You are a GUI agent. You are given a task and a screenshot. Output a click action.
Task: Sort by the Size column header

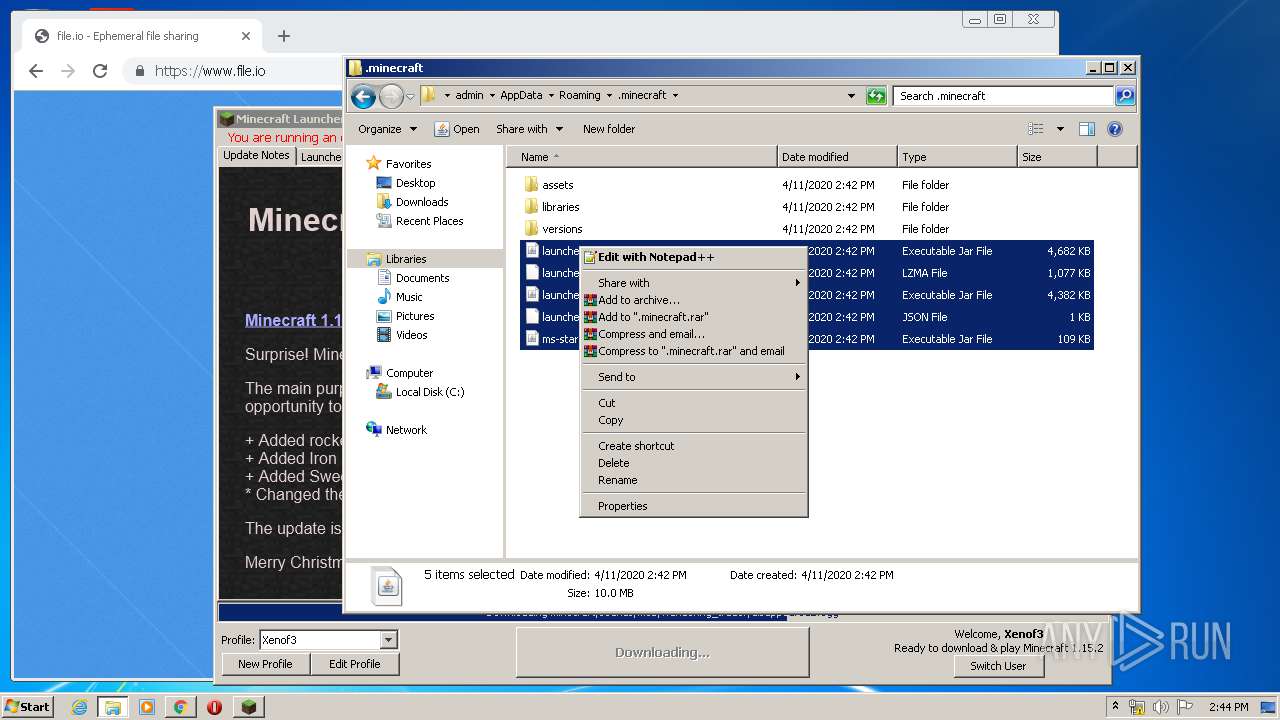[x=1057, y=157]
